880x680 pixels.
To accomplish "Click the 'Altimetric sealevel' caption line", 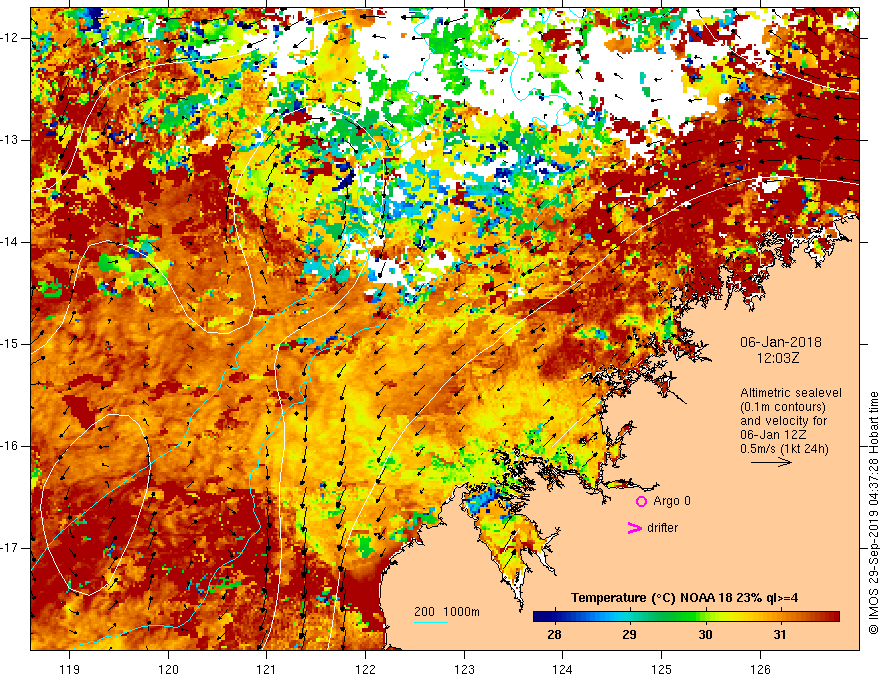I will pos(791,393).
